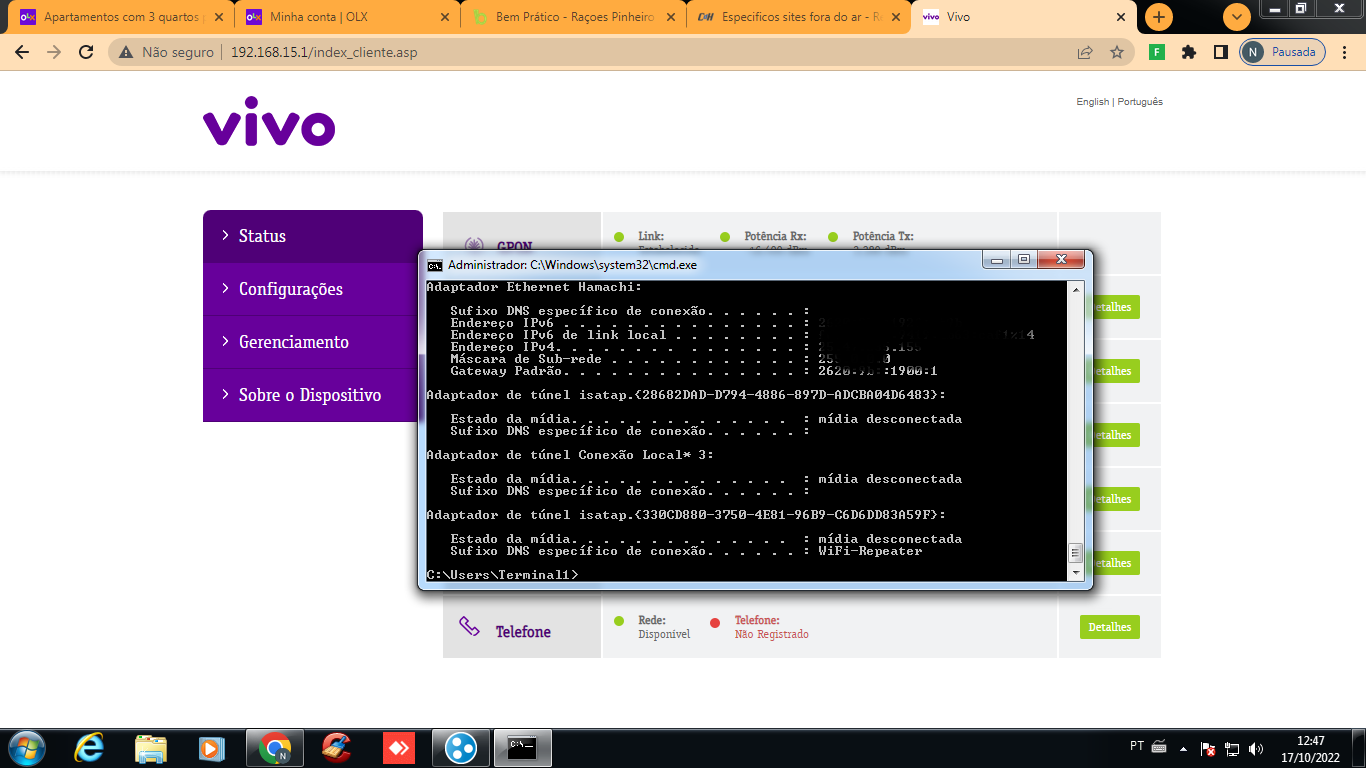Go back to the previous page
Image resolution: width=1366 pixels, height=768 pixels.
[22, 52]
